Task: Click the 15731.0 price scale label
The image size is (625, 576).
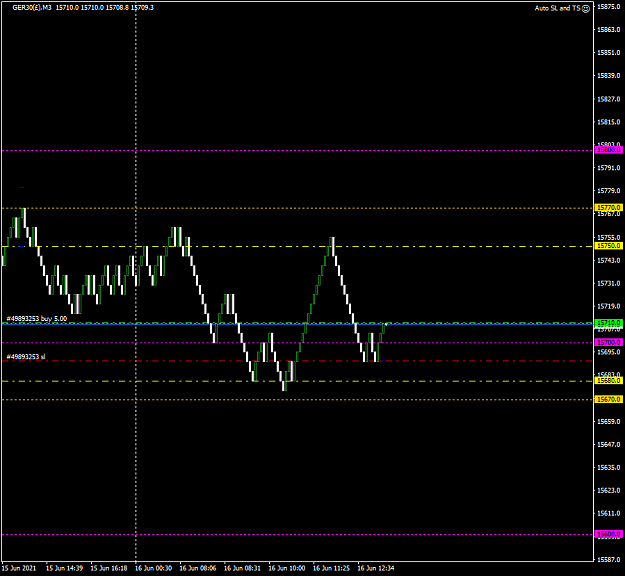Action: pyautogui.click(x=609, y=283)
